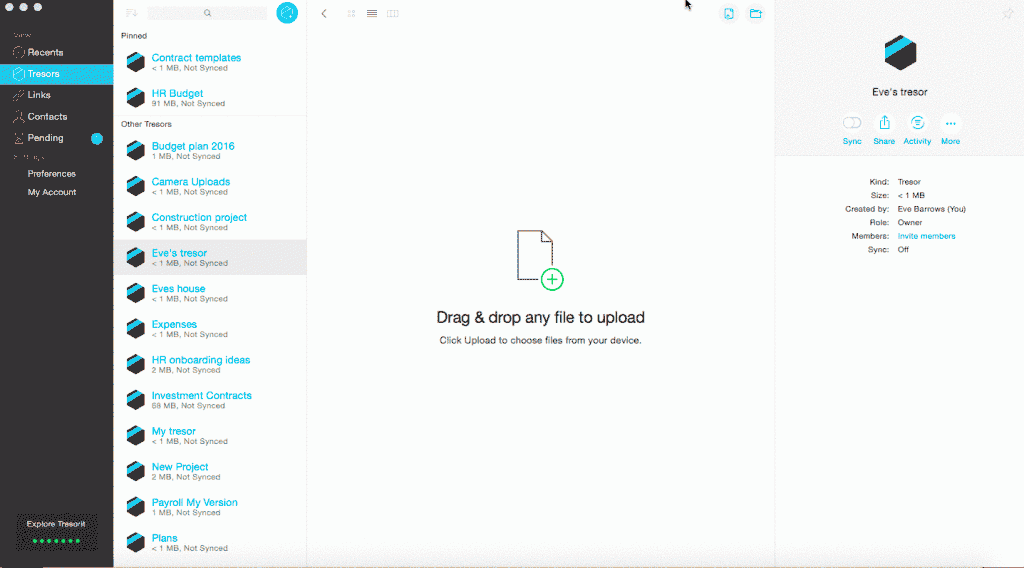The image size is (1024, 568).
Task: Click cube icon beside Investment Contracts
Action: [135, 400]
